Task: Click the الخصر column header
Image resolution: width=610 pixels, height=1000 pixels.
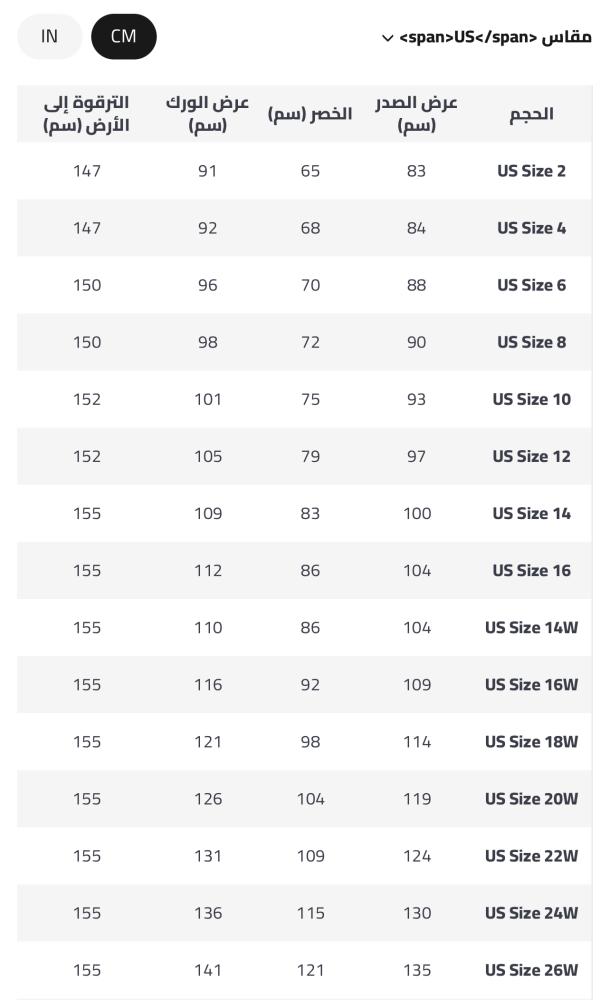Action: (310, 114)
